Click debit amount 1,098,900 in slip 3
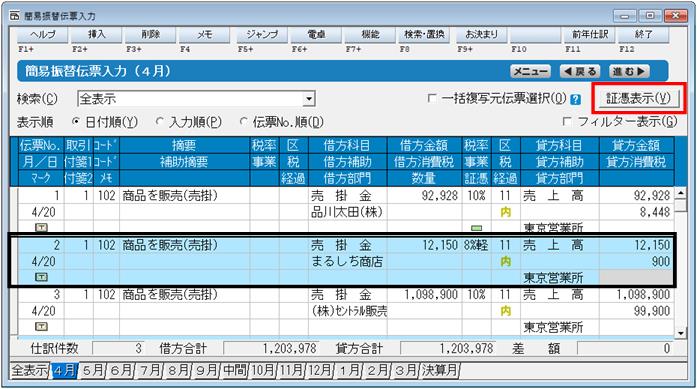697x389 pixels. pyautogui.click(x=425, y=294)
